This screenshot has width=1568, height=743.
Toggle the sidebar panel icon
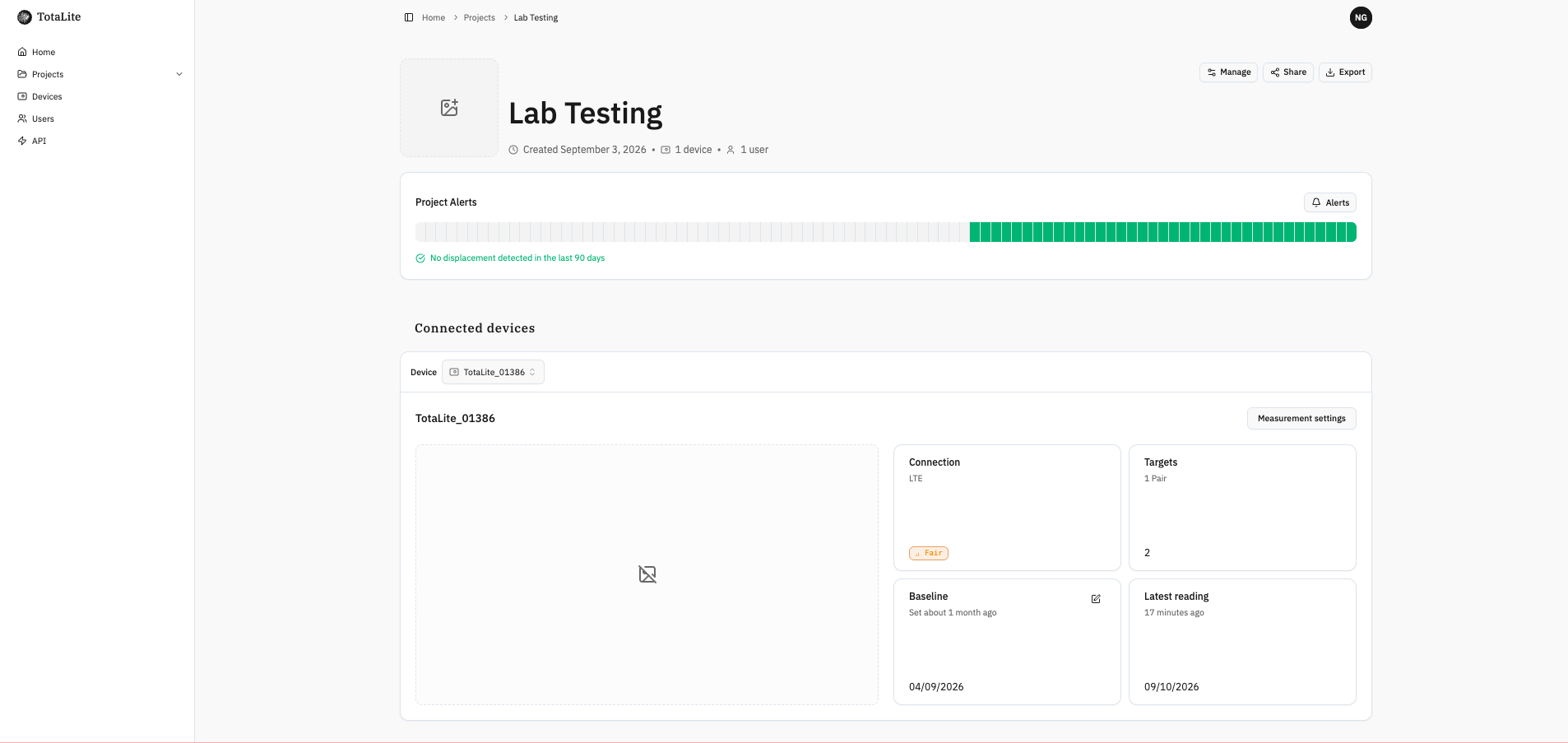tap(409, 17)
